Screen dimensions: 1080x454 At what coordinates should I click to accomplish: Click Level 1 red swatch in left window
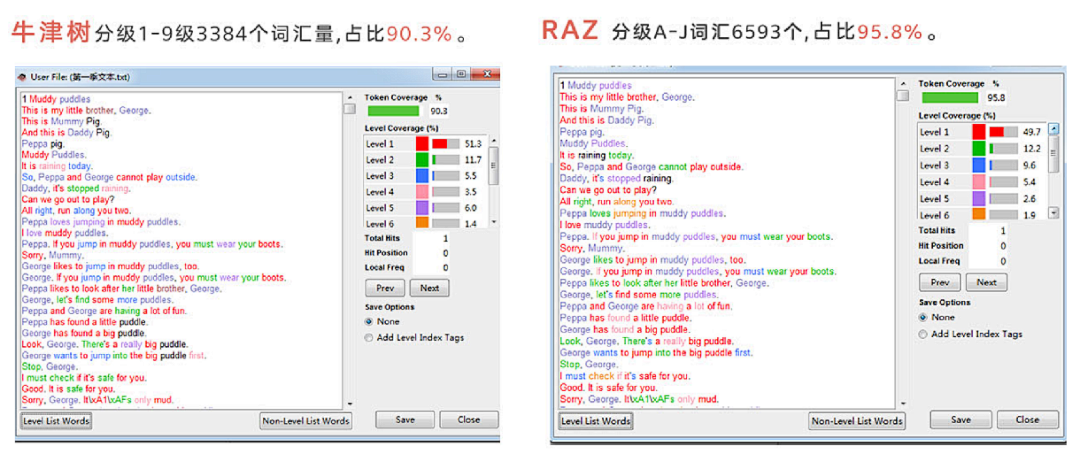point(422,144)
